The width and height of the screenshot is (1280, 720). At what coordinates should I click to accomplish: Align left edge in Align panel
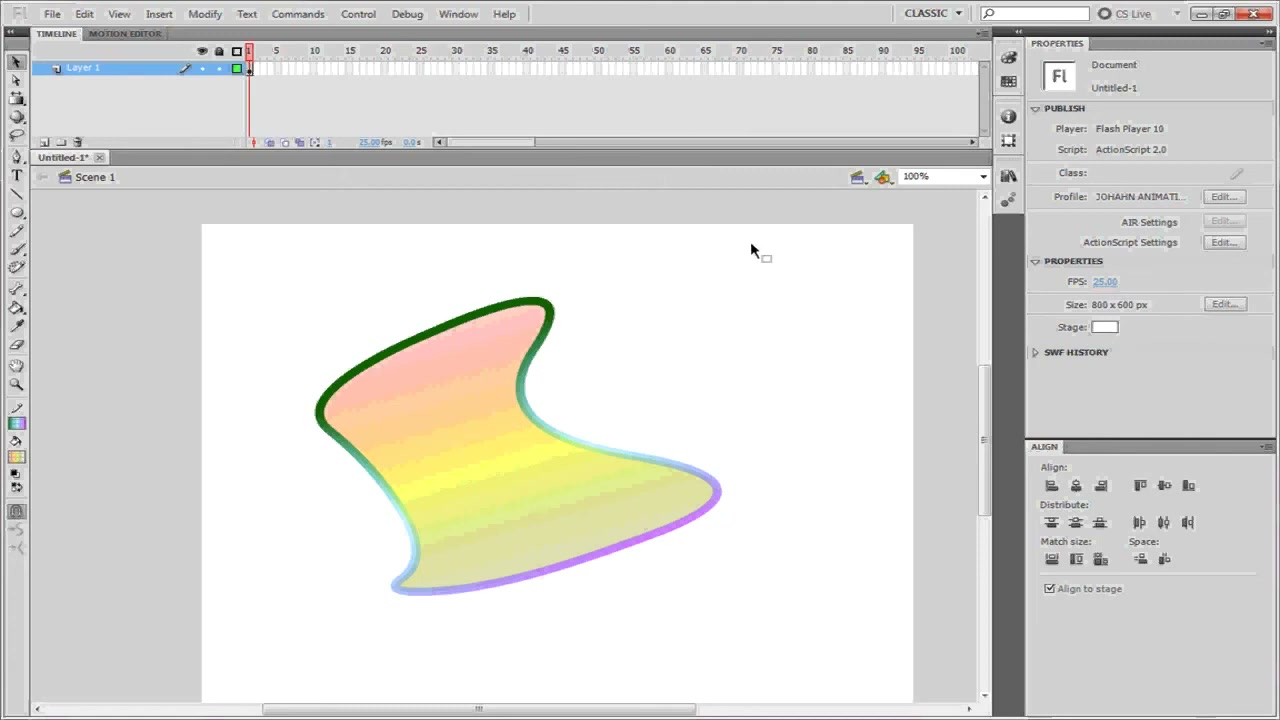1052,486
